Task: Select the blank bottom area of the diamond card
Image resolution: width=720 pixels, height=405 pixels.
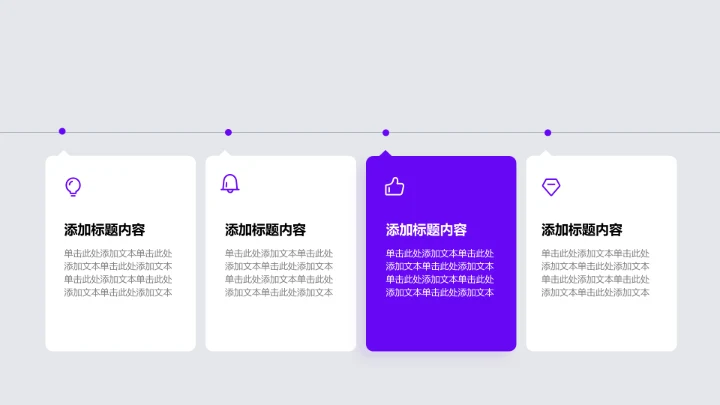Action: 601,326
